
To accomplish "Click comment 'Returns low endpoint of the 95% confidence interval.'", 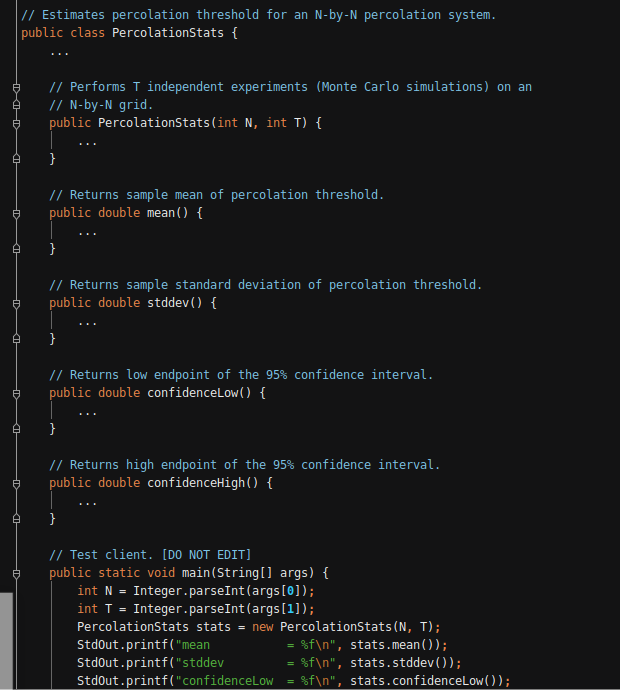I will (241, 375).
